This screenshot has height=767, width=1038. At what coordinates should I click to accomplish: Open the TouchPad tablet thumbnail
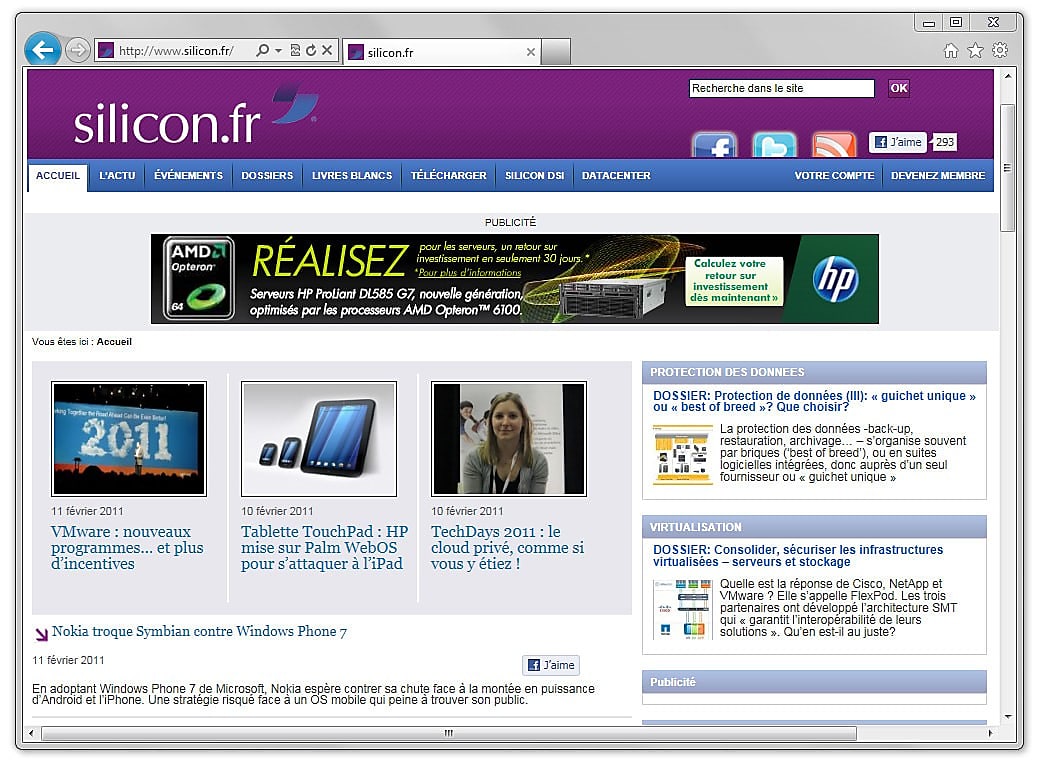pyautogui.click(x=319, y=439)
